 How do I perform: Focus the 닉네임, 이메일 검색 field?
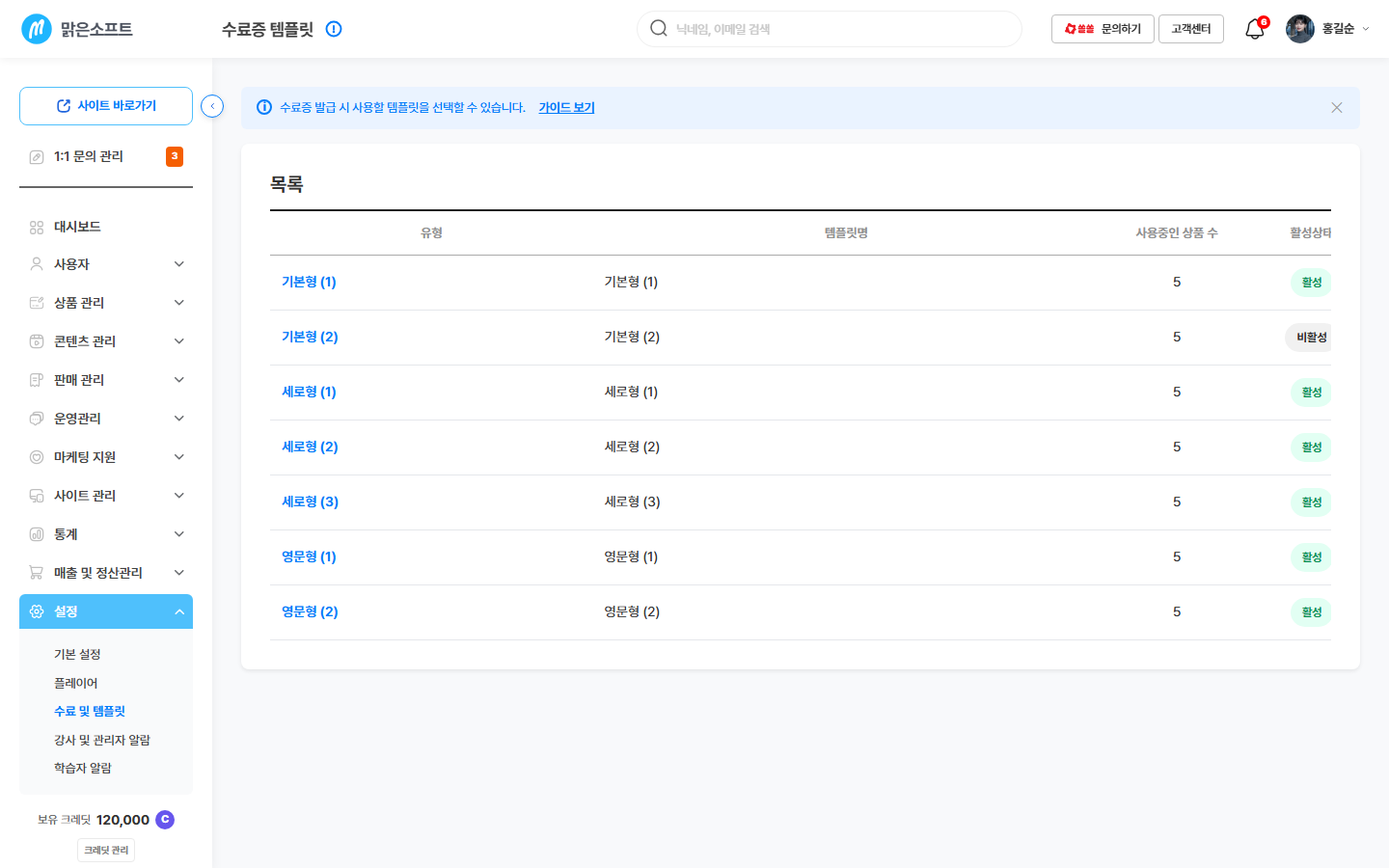click(830, 29)
